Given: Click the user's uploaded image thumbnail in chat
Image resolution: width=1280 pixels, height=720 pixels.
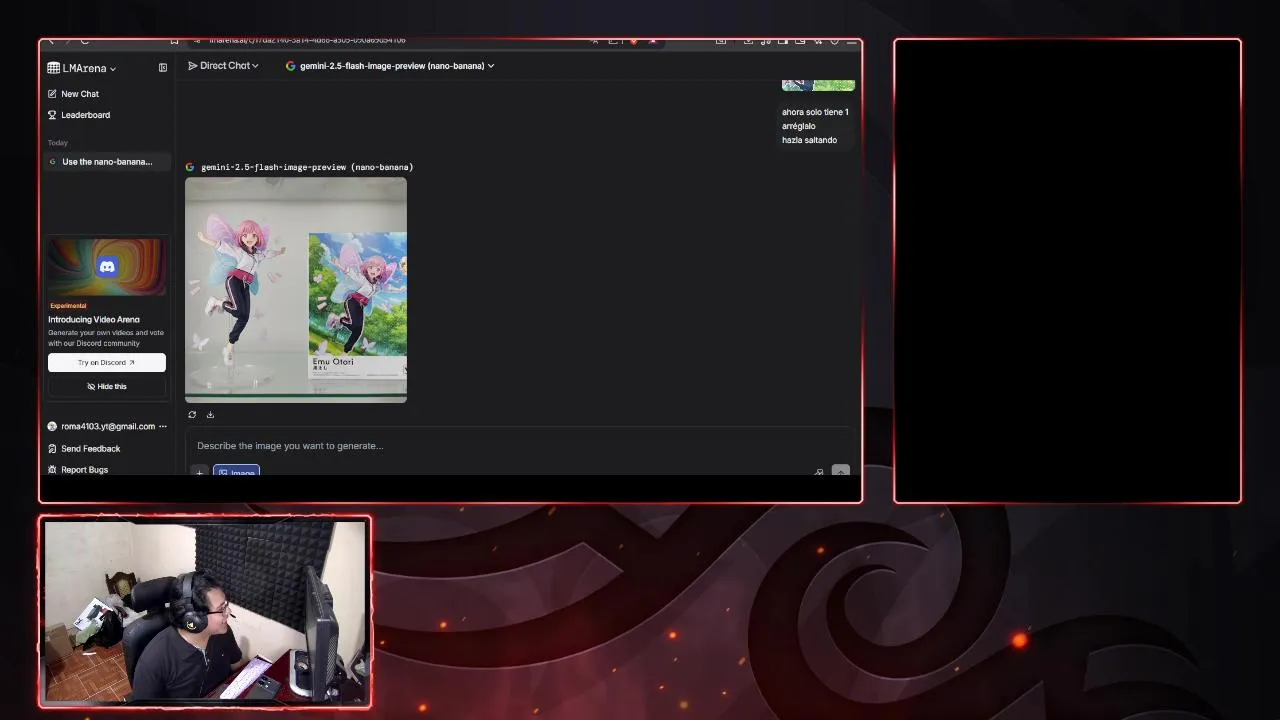Looking at the screenshot, I should 818,85.
